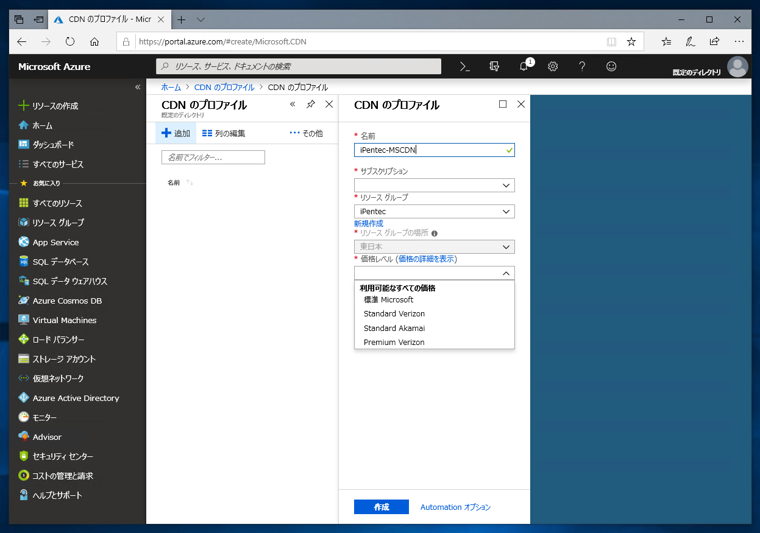The height and width of the screenshot is (533, 760).
Task: Click the Azure portal search box
Action: [x=299, y=66]
